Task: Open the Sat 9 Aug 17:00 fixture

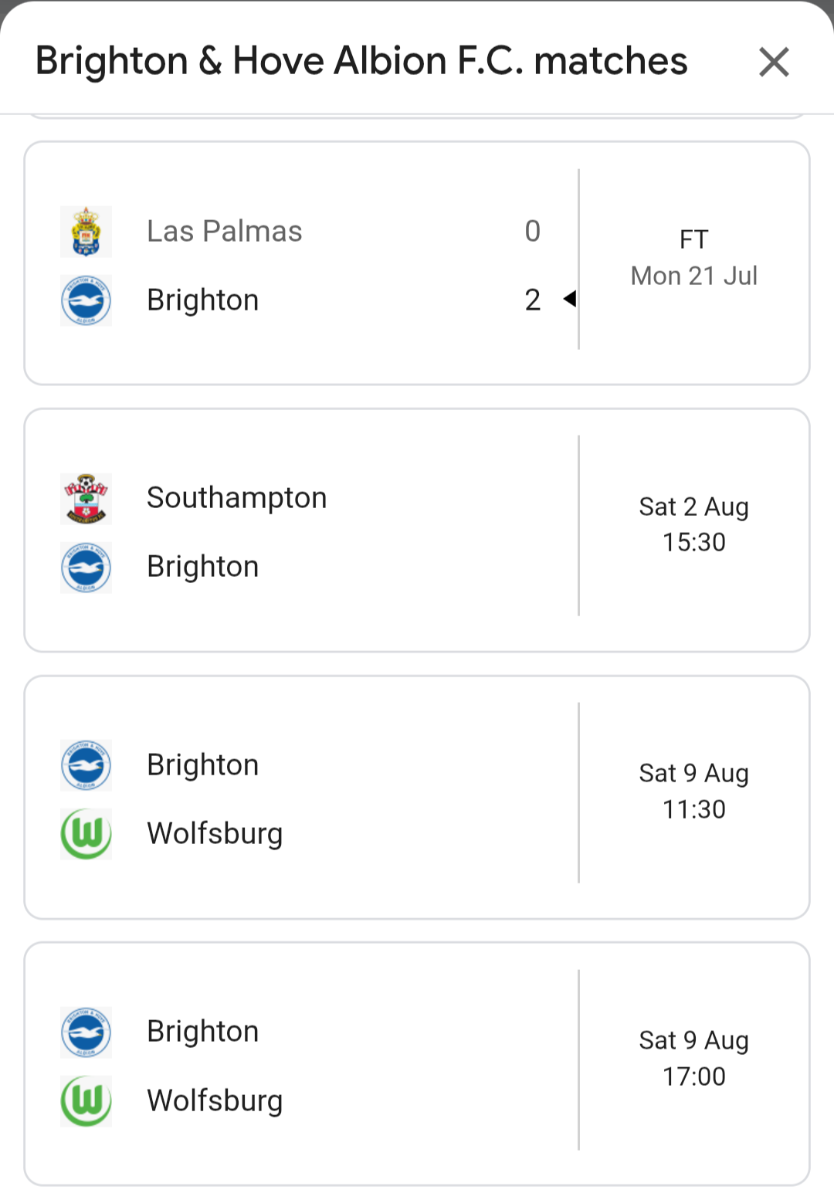Action: click(x=694, y=1058)
